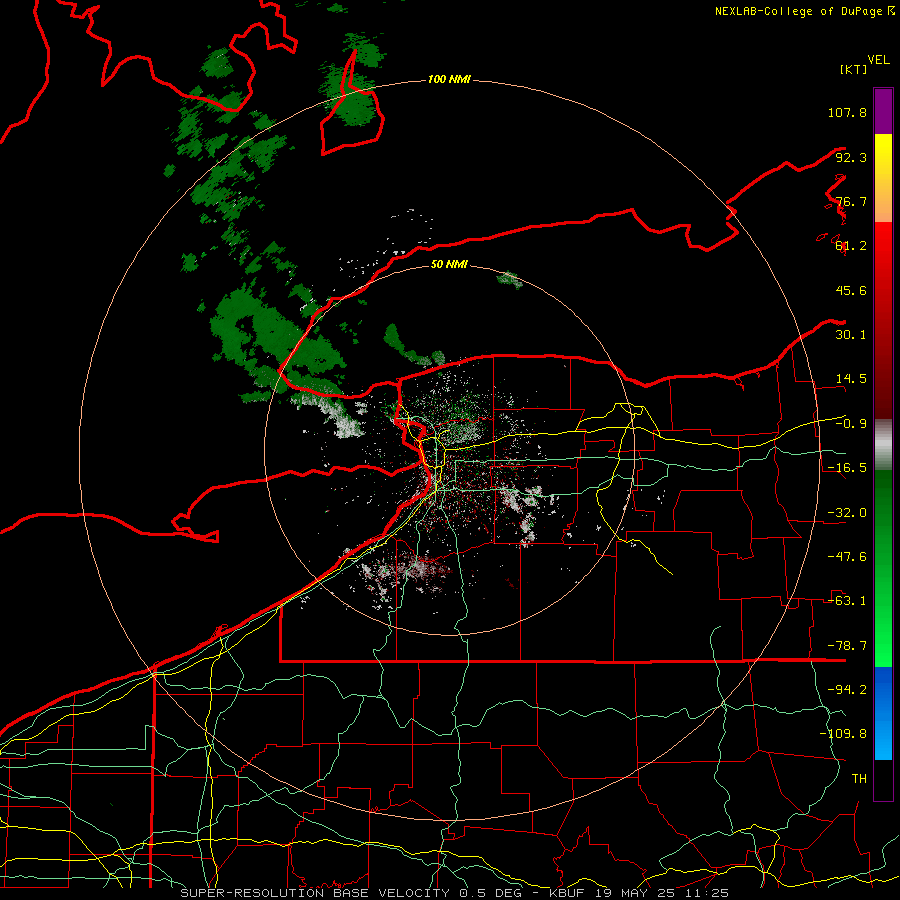
Task: Click the 92.3 velocity scale value
Action: pos(851,157)
